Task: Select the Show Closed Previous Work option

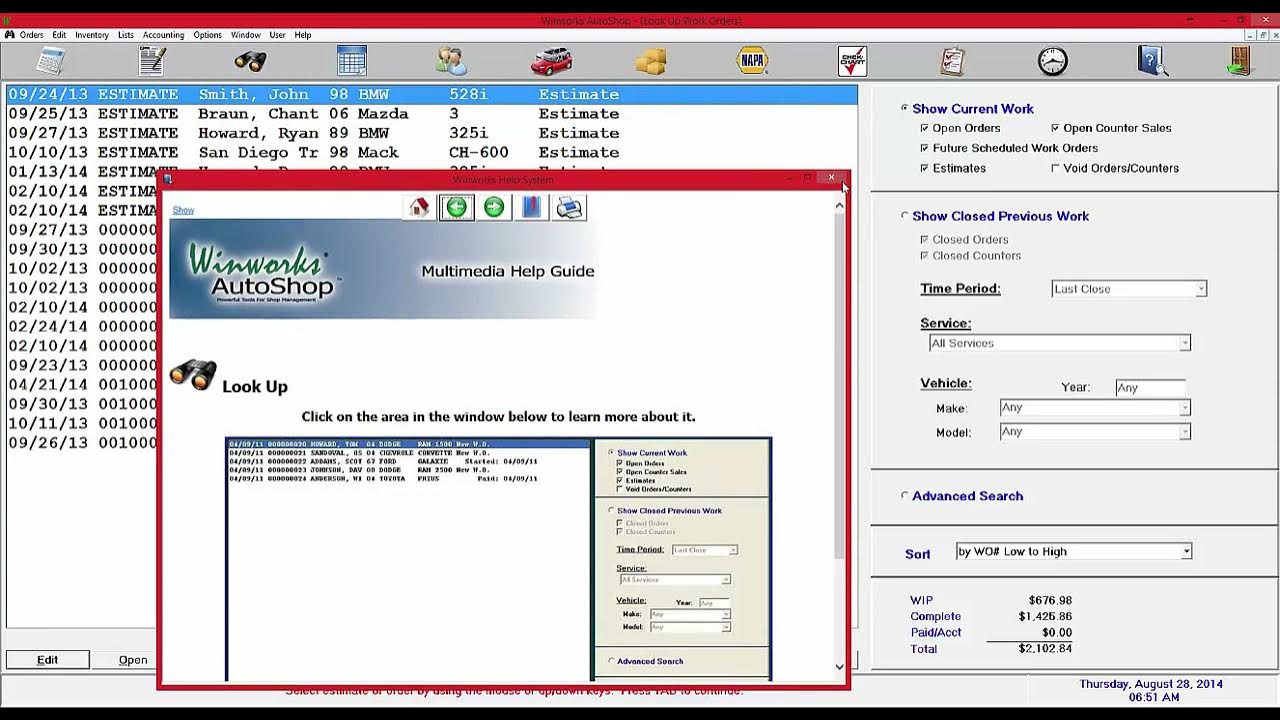Action: click(x=905, y=215)
